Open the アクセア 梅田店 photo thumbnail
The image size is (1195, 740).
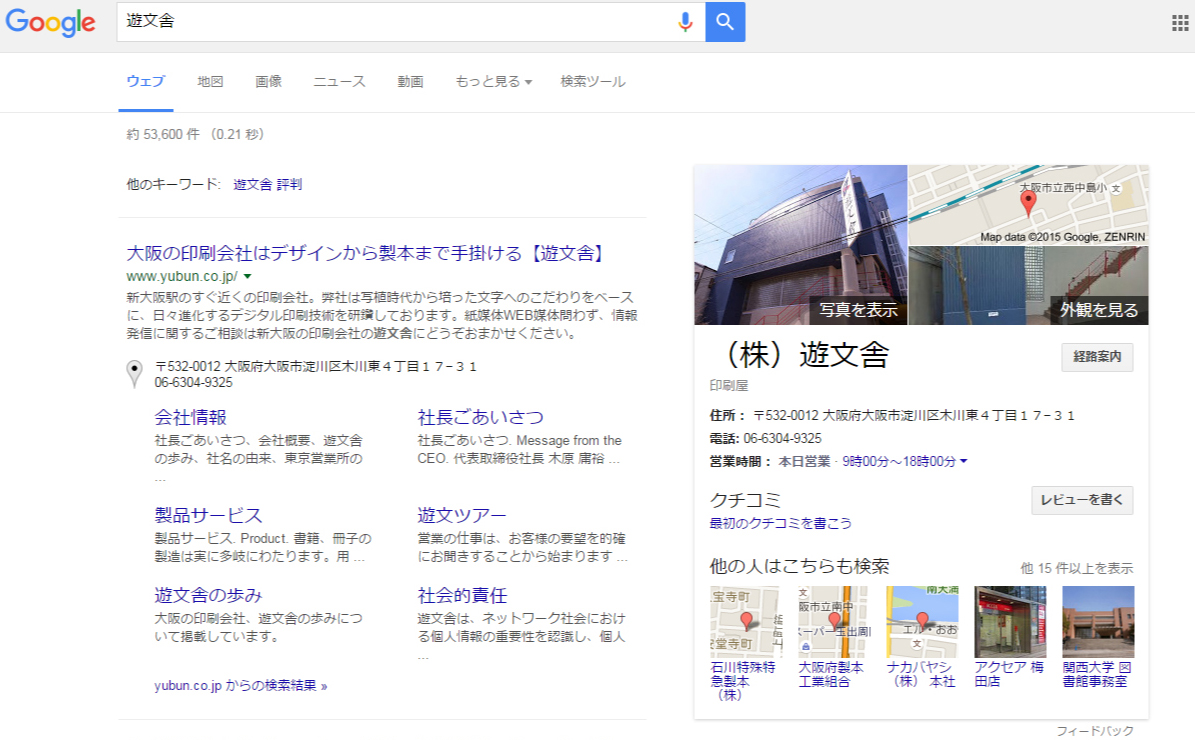pos(1010,622)
